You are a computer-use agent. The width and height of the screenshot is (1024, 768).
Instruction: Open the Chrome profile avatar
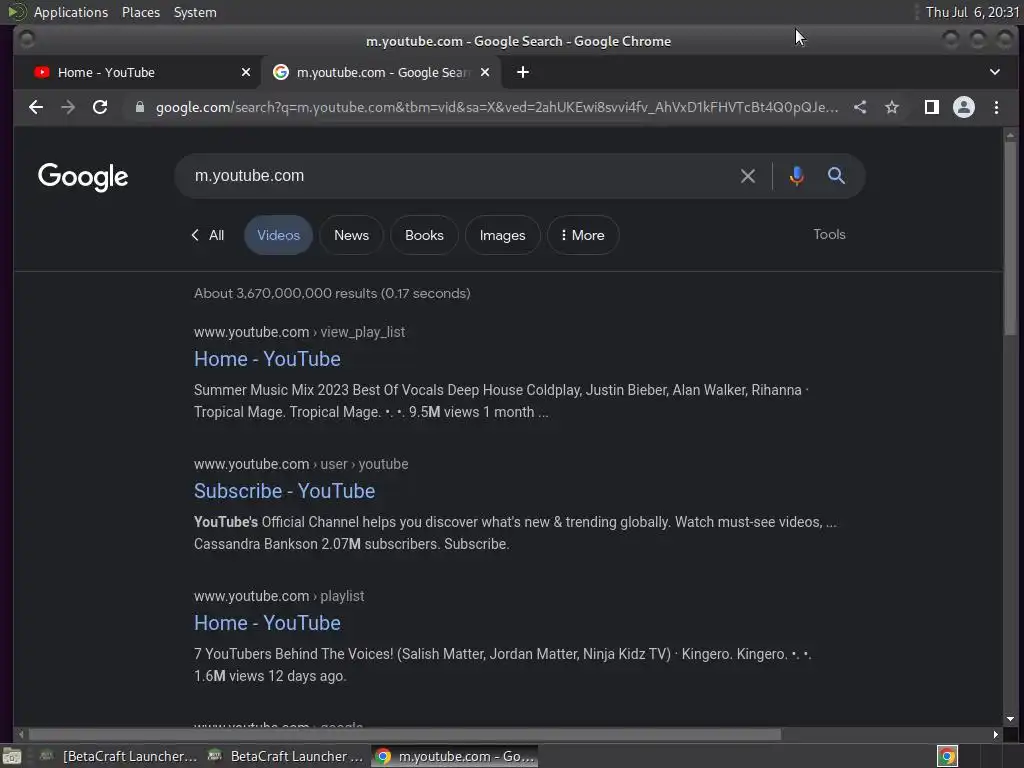[964, 107]
